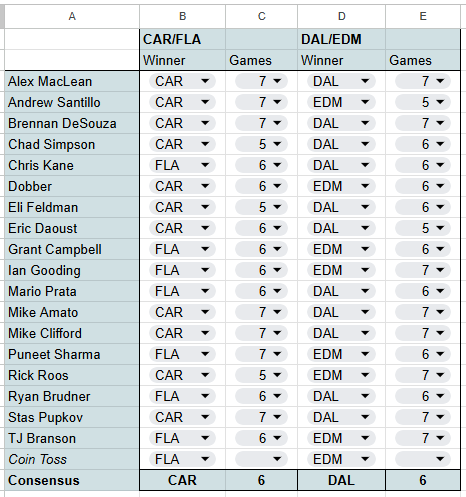Select the CAR/FLA header cell
The width and height of the screenshot is (466, 497).
click(182, 39)
